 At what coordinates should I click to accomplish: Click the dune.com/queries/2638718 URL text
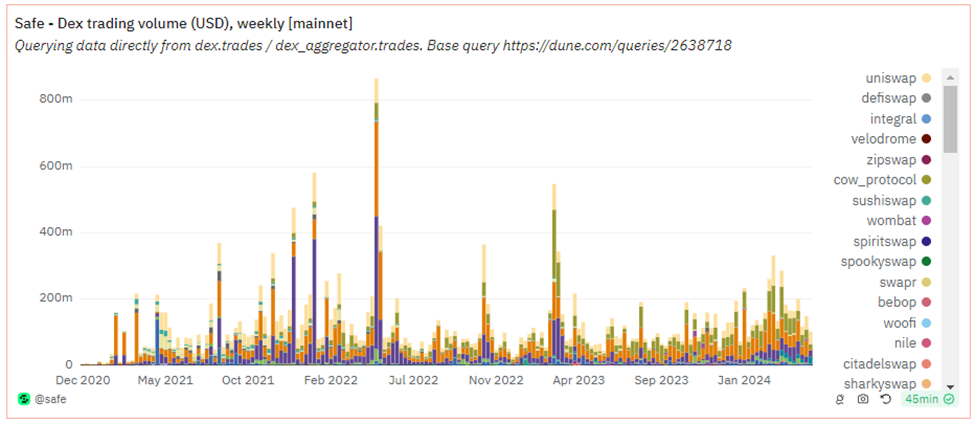point(617,45)
